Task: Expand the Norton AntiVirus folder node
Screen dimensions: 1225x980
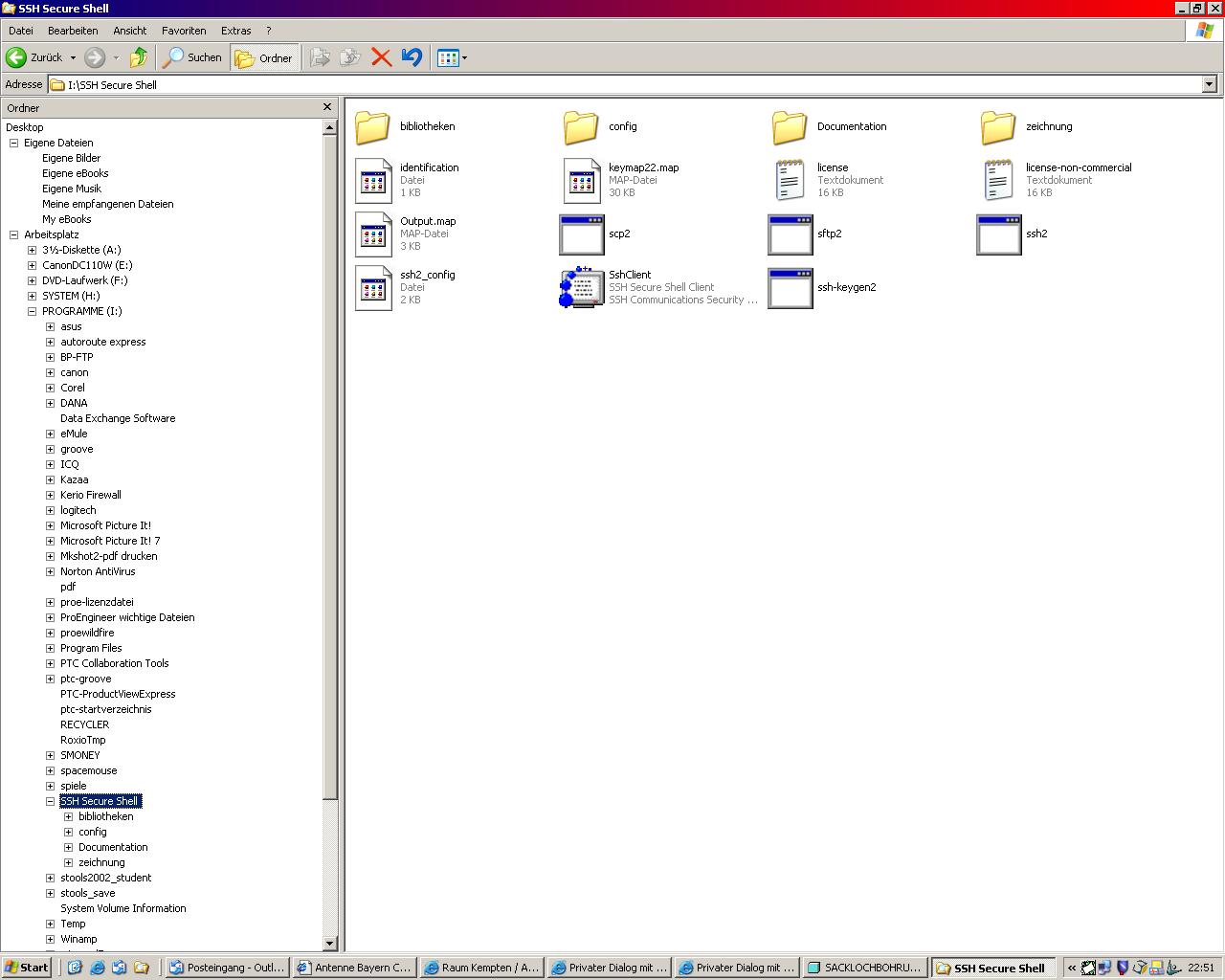Action: 50,571
